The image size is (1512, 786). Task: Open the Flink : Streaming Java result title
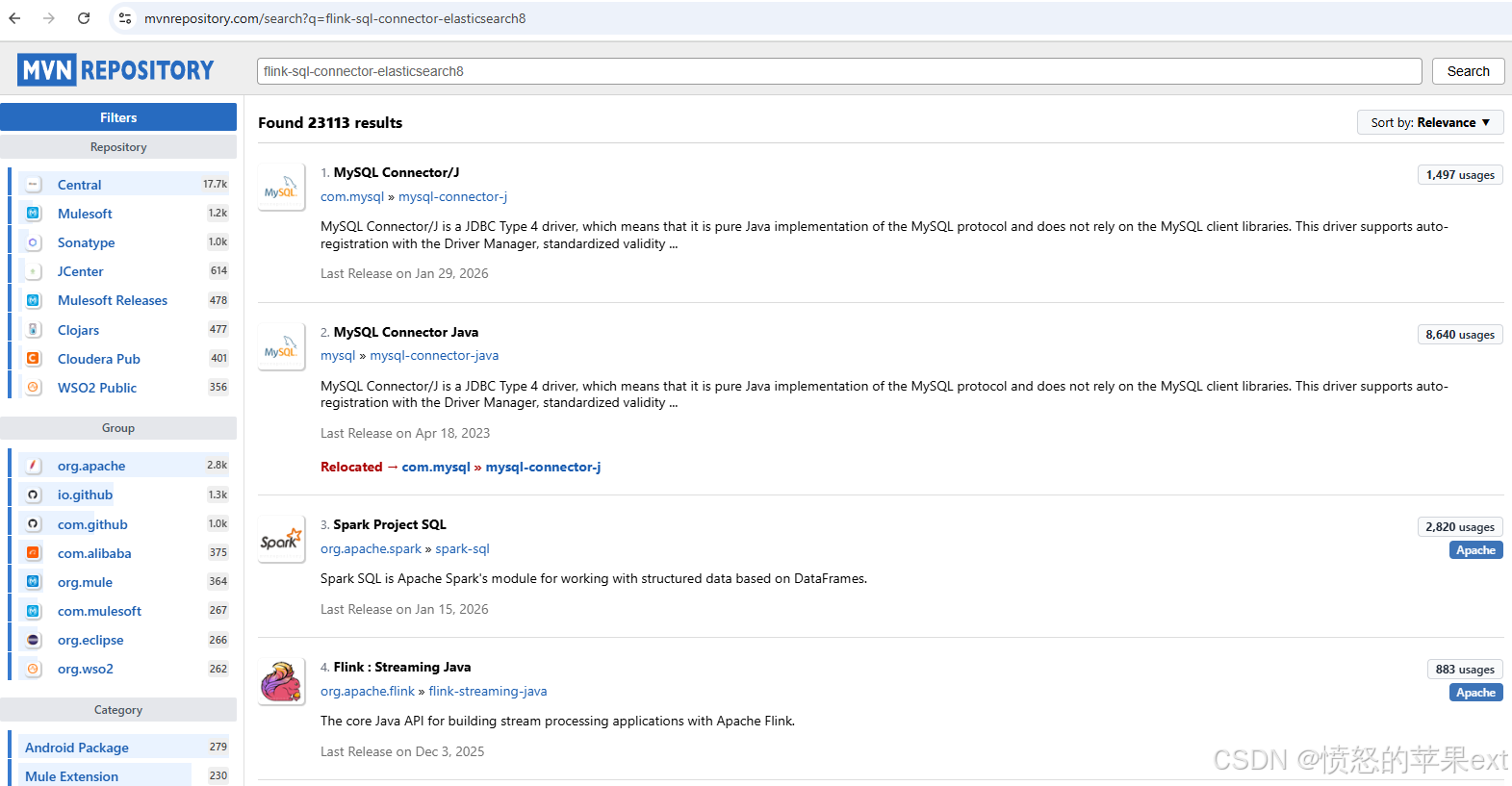click(402, 667)
